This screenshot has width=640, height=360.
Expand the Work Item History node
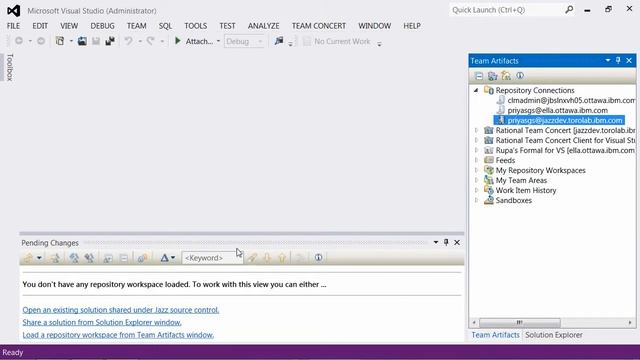tap(476, 190)
